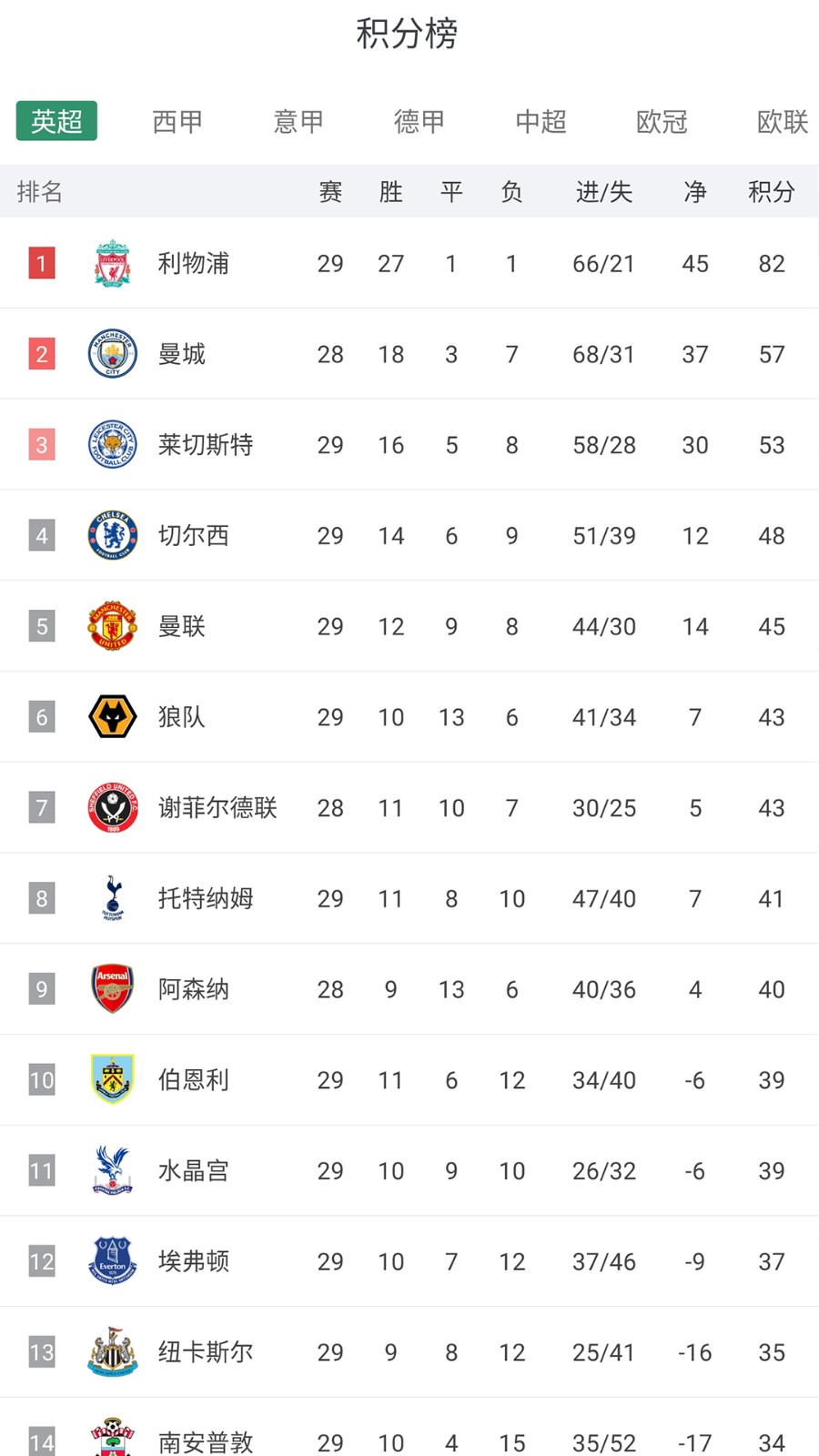Tap the Everton club badge
The image size is (819, 1456).
point(113,1261)
